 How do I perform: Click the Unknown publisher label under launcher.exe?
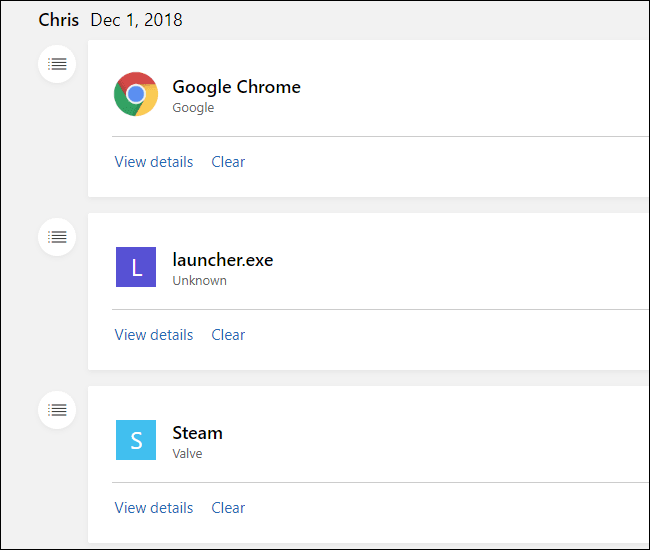pos(199,281)
